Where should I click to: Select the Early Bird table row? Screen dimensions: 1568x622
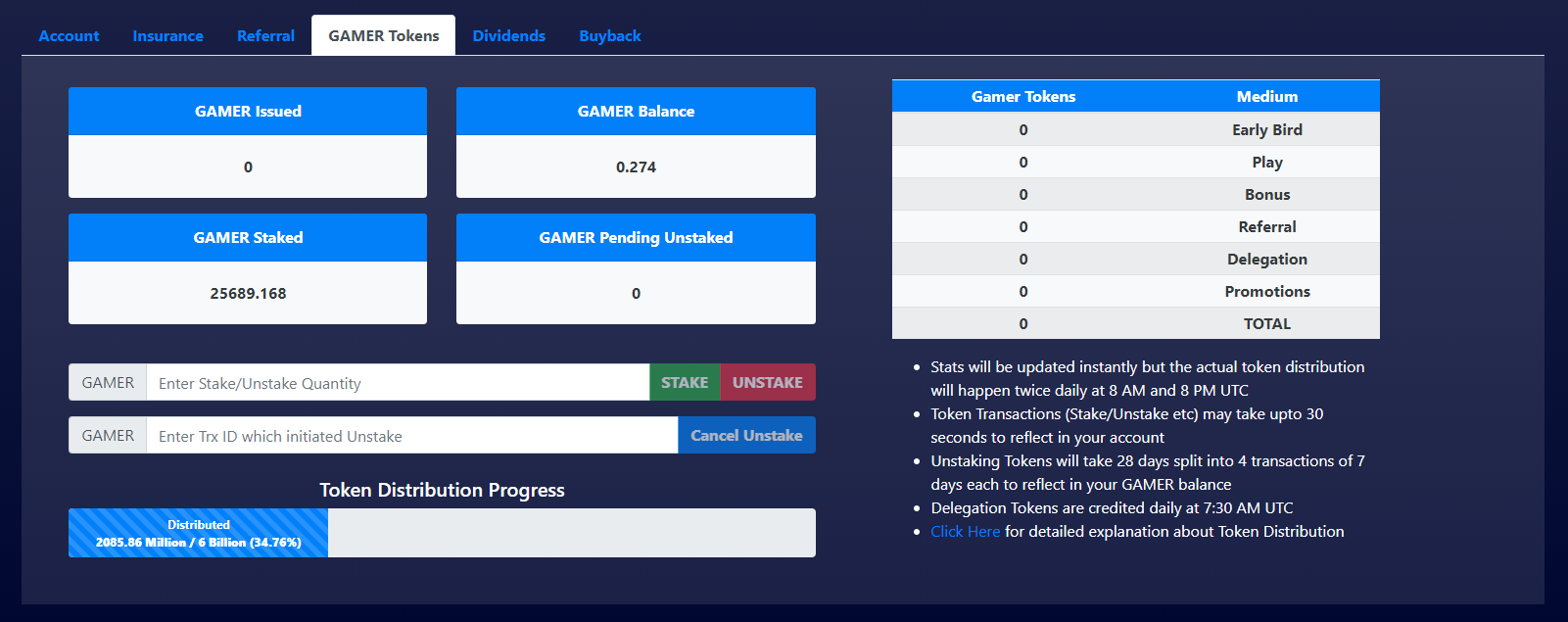1135,130
